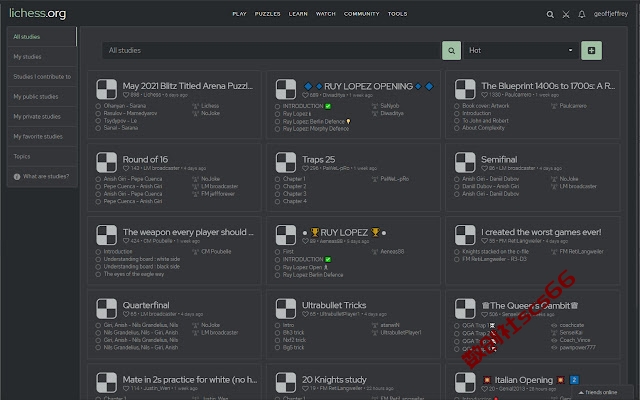Select My private studies in the sidebar
Image resolution: width=640 pixels, height=400 pixels.
click(42, 117)
